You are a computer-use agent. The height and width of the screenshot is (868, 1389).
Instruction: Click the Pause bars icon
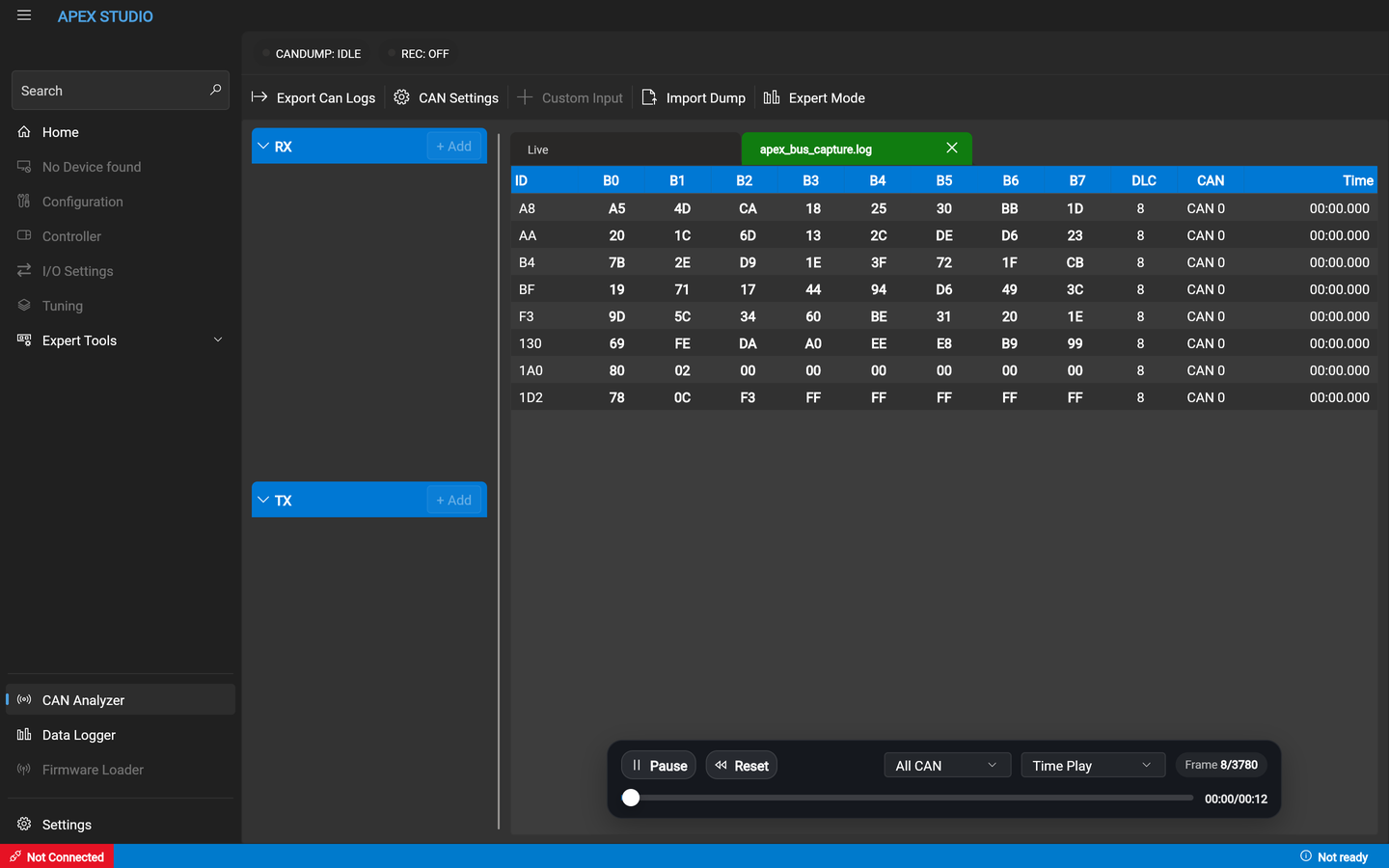point(637,765)
